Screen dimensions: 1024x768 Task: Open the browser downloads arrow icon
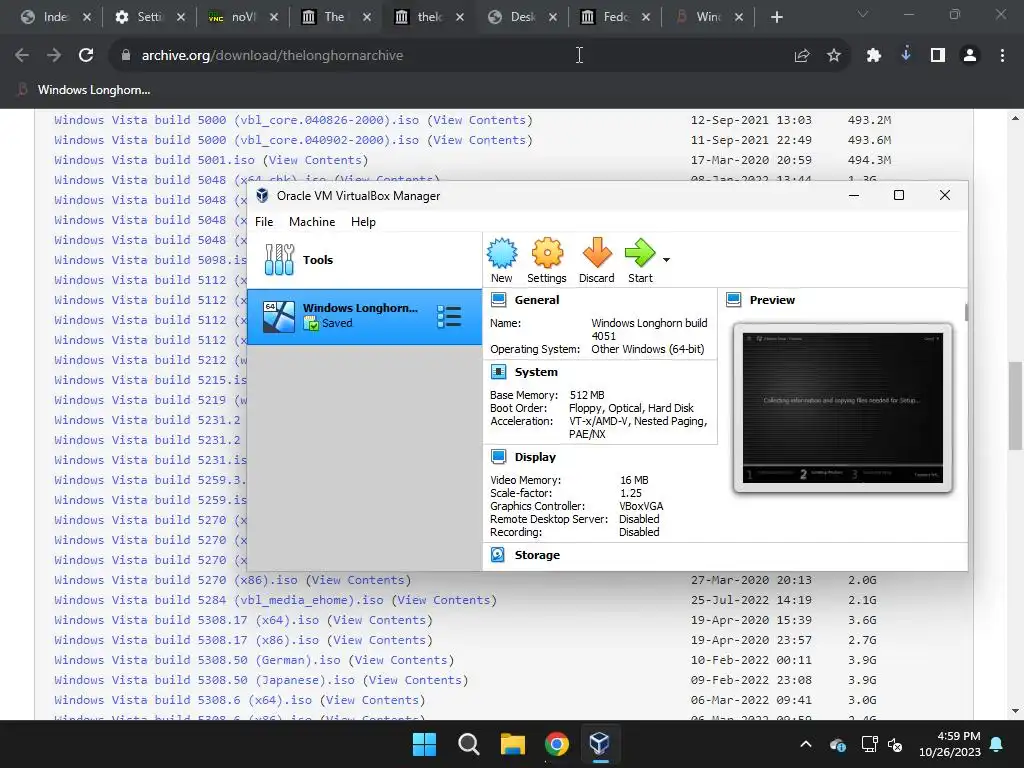[906, 54]
